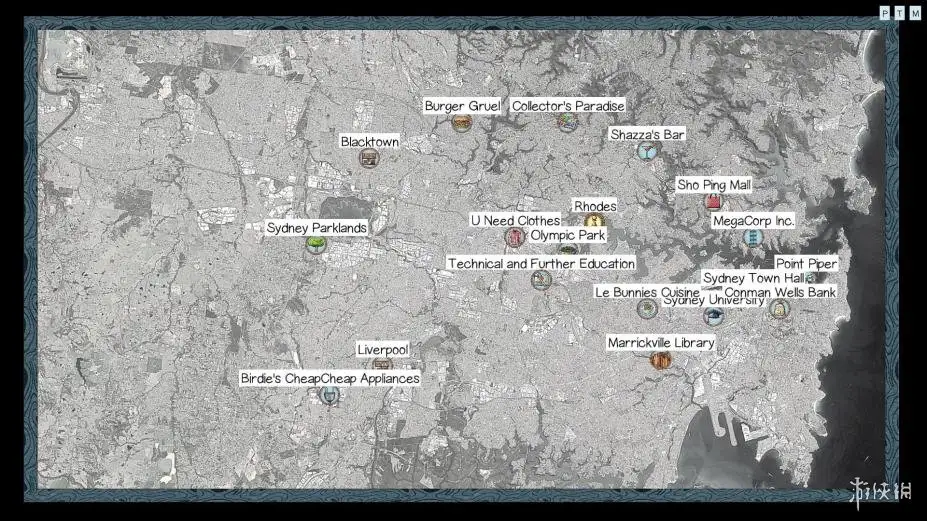Select the Technical and Further Education icon
Viewport: 927px width, 521px height.
(x=541, y=280)
